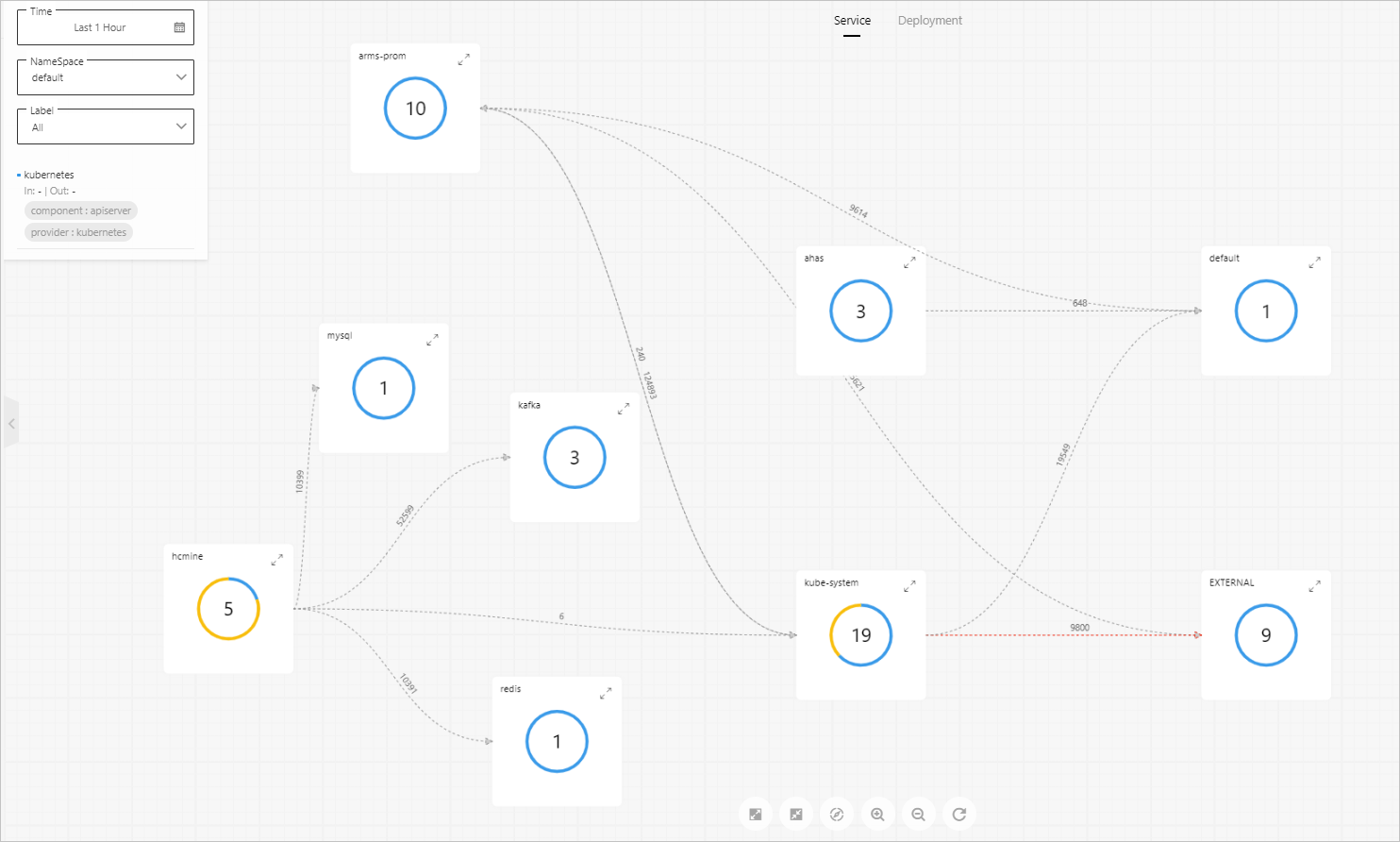Image resolution: width=1400 pixels, height=842 pixels.
Task: Select the mysql circle showing 1
Action: [x=384, y=388]
